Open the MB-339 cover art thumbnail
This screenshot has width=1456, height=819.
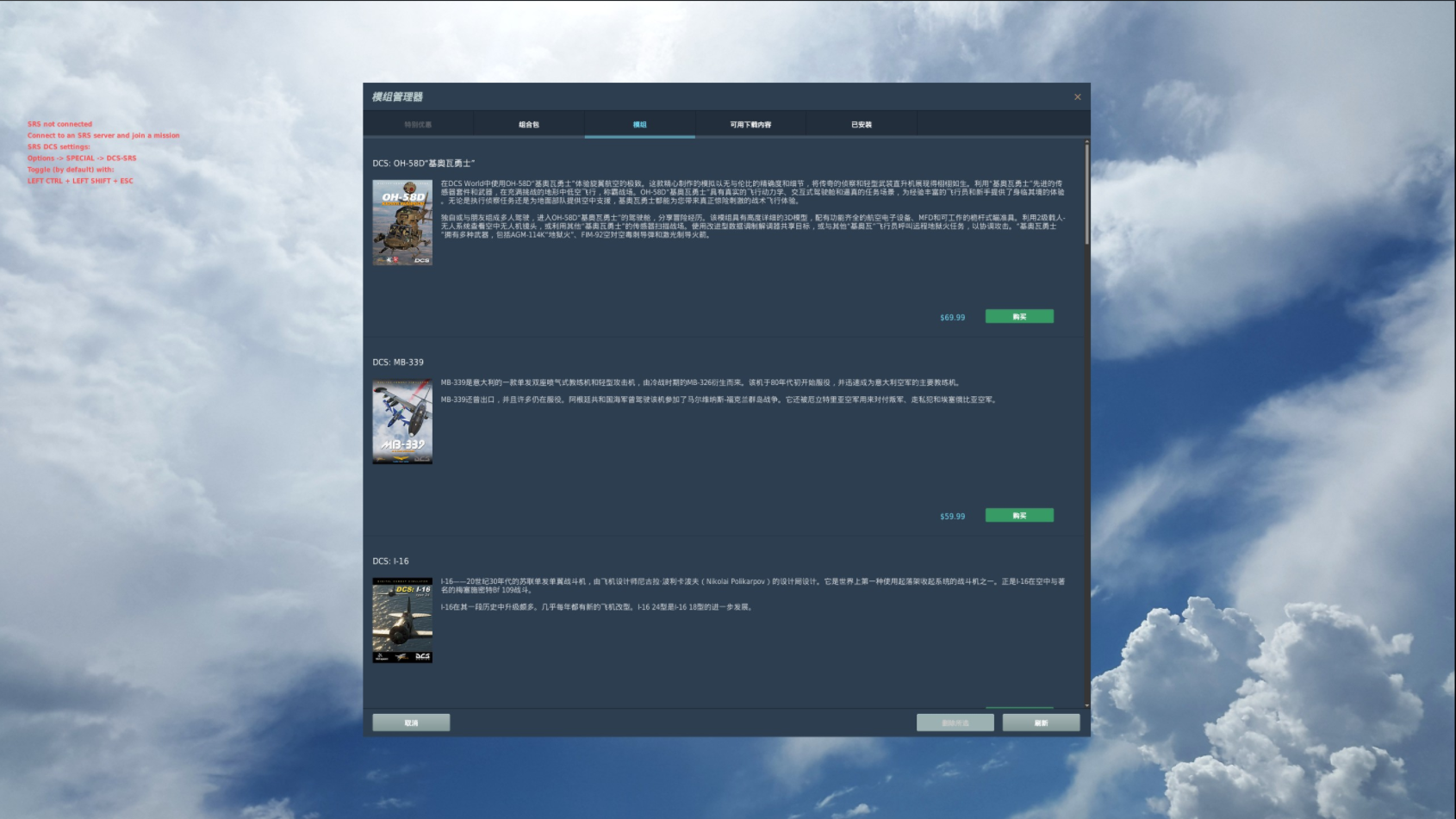click(402, 421)
